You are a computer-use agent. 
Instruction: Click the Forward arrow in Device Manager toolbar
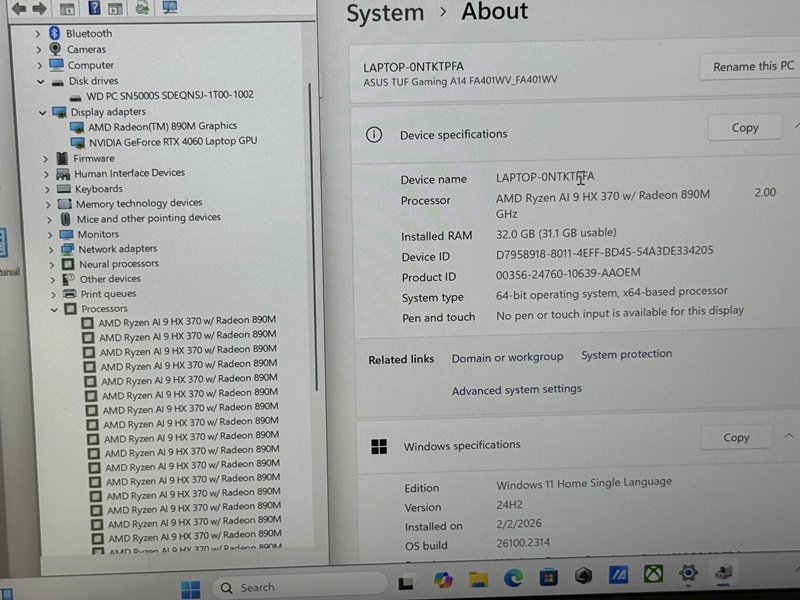(40, 9)
